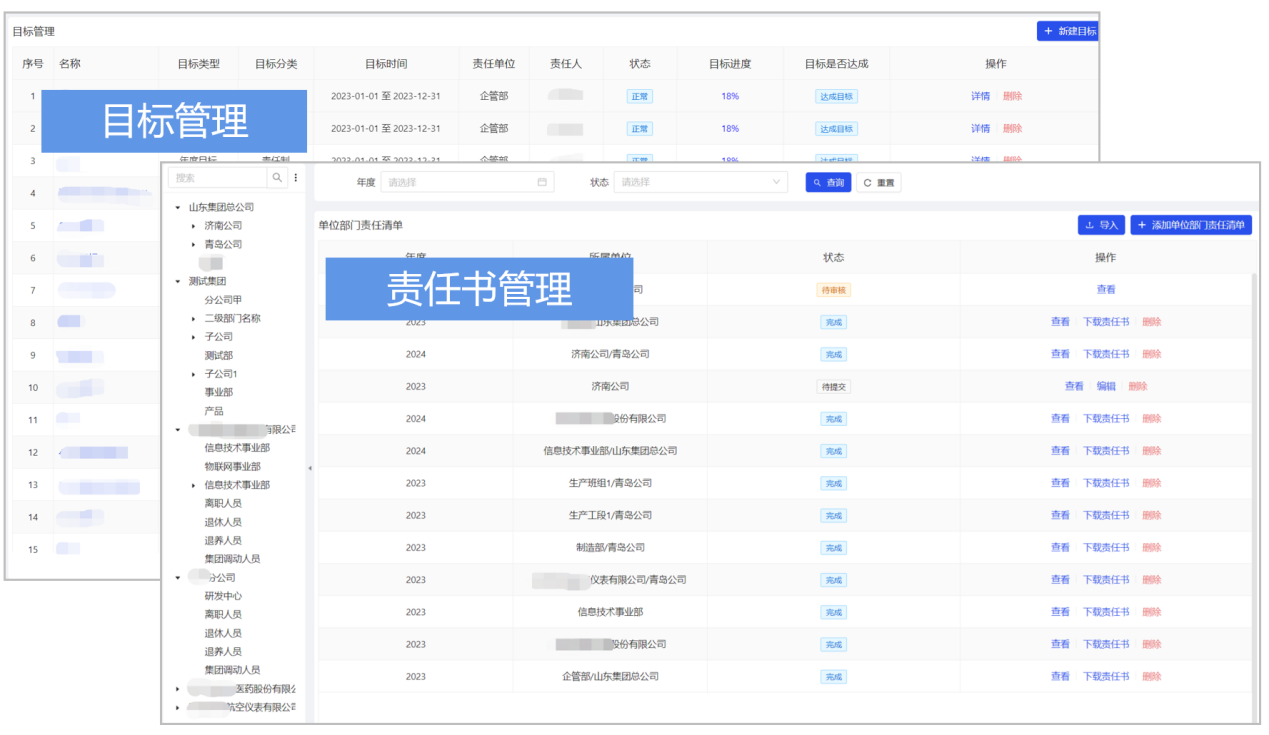Click 详情 in row 2 of 目标管理
The height and width of the screenshot is (735, 1269).
(980, 129)
